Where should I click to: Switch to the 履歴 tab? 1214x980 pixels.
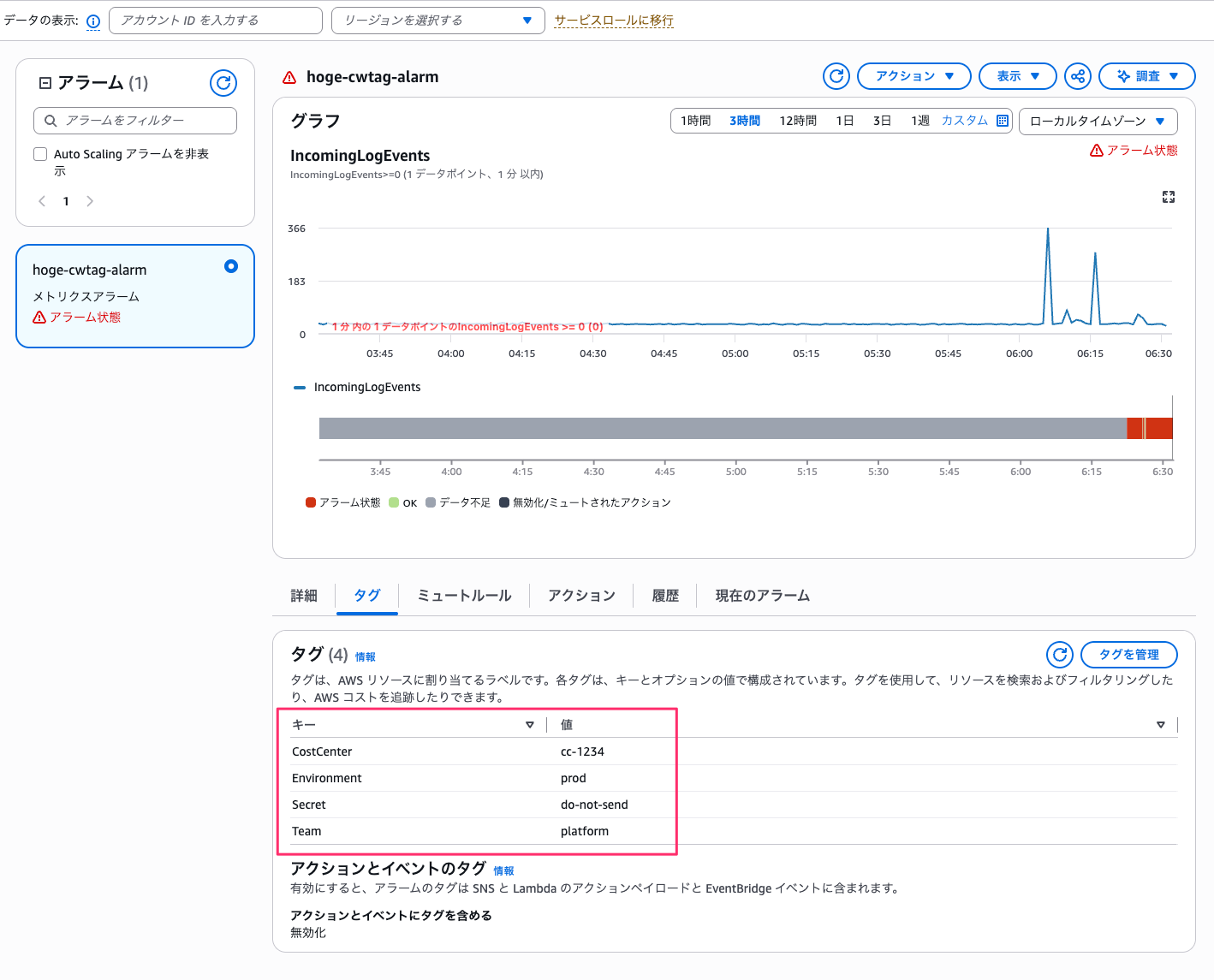click(x=665, y=596)
